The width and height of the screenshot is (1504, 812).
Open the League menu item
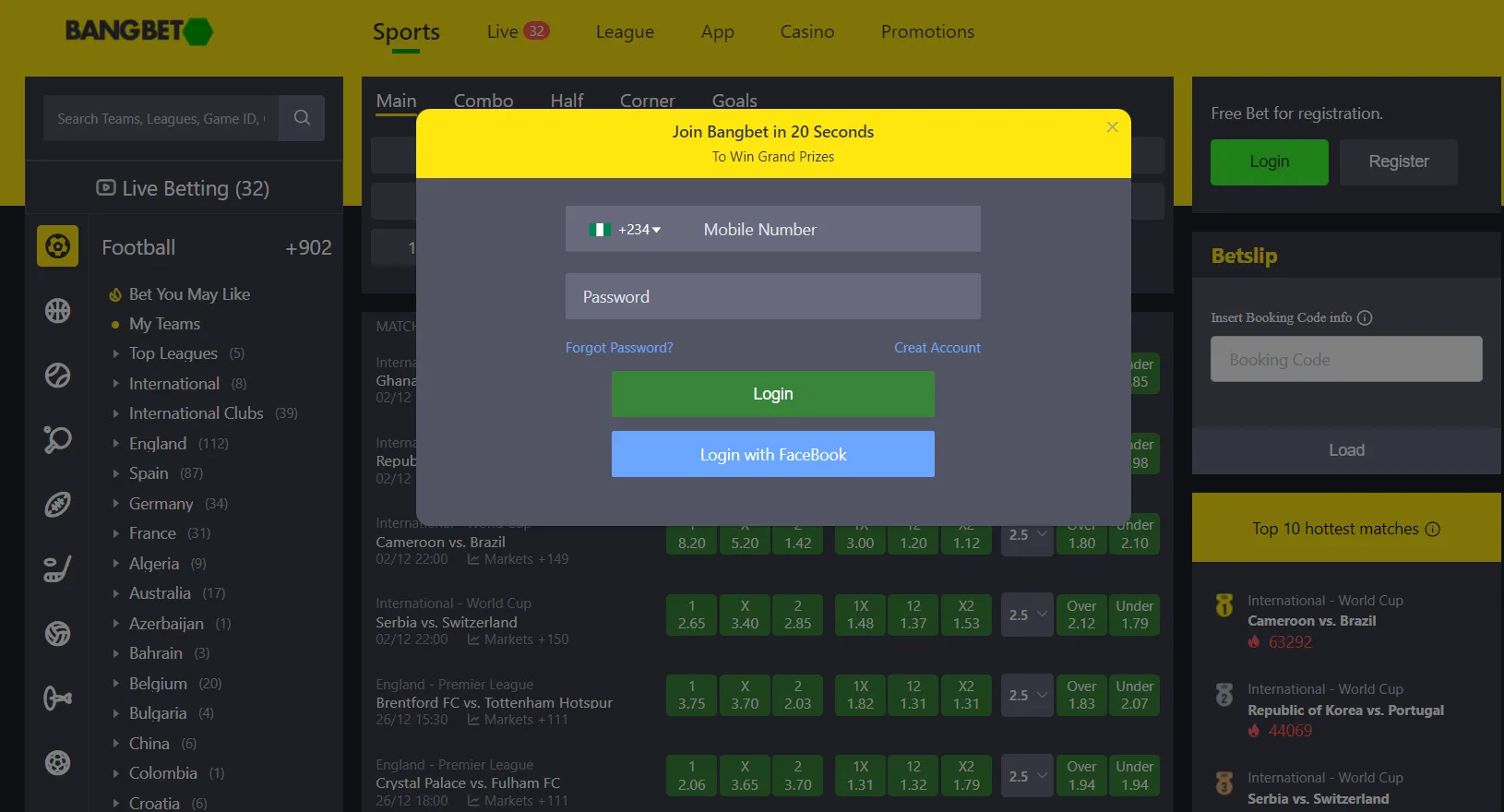pyautogui.click(x=625, y=31)
